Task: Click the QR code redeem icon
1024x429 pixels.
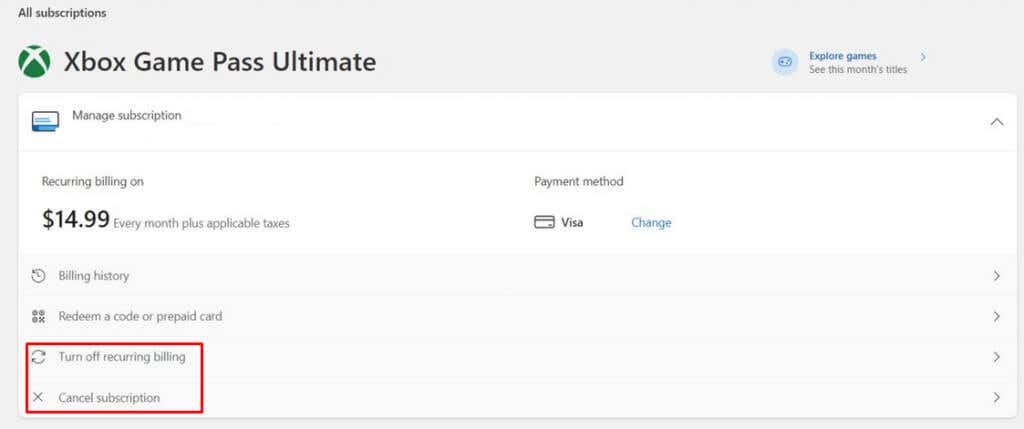Action: point(39,317)
